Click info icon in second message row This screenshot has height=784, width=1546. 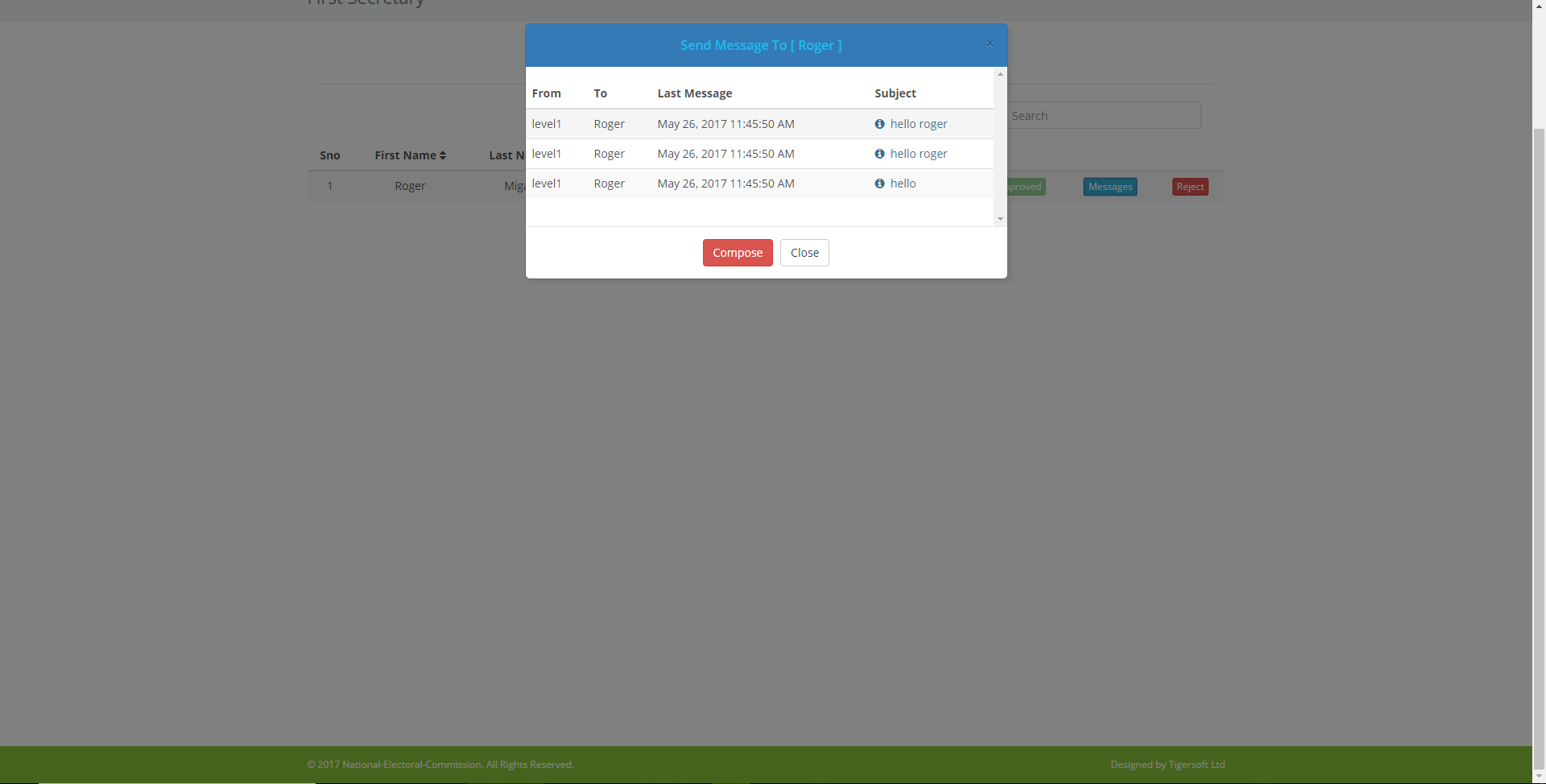click(879, 154)
